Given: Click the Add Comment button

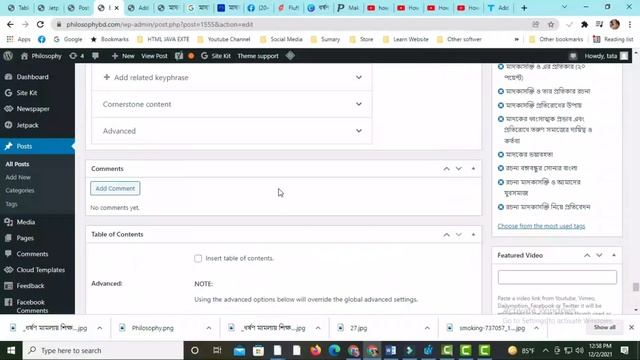Looking at the screenshot, I should [x=115, y=188].
